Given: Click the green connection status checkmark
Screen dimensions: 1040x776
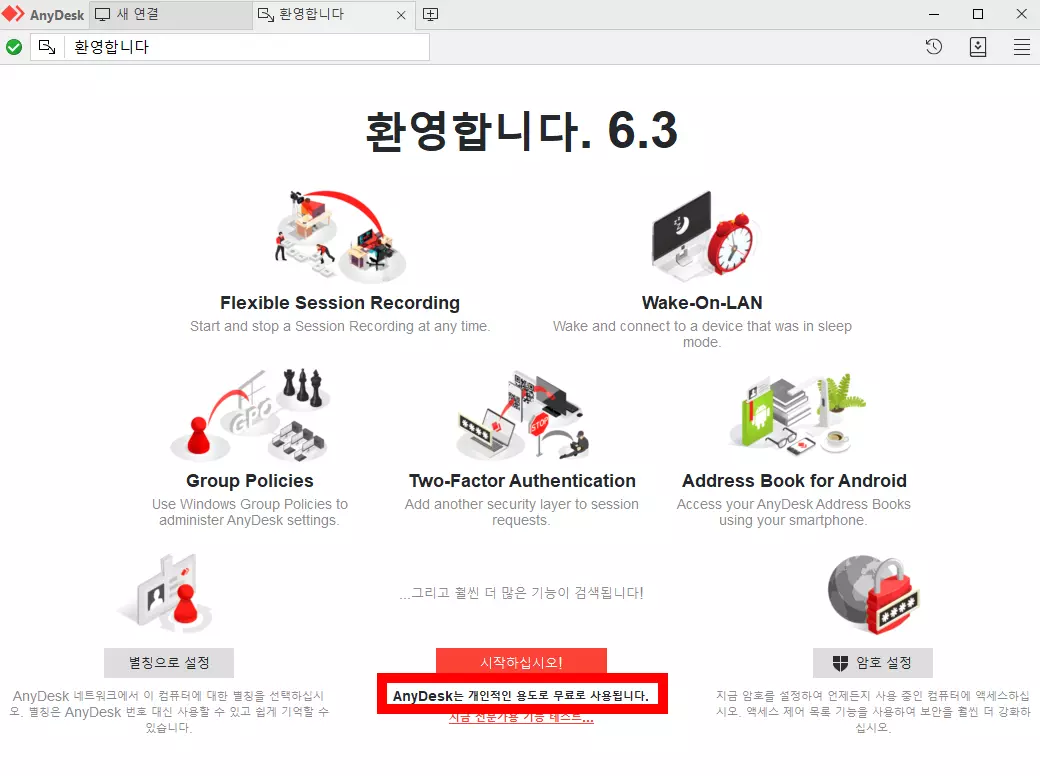Looking at the screenshot, I should tap(14, 47).
